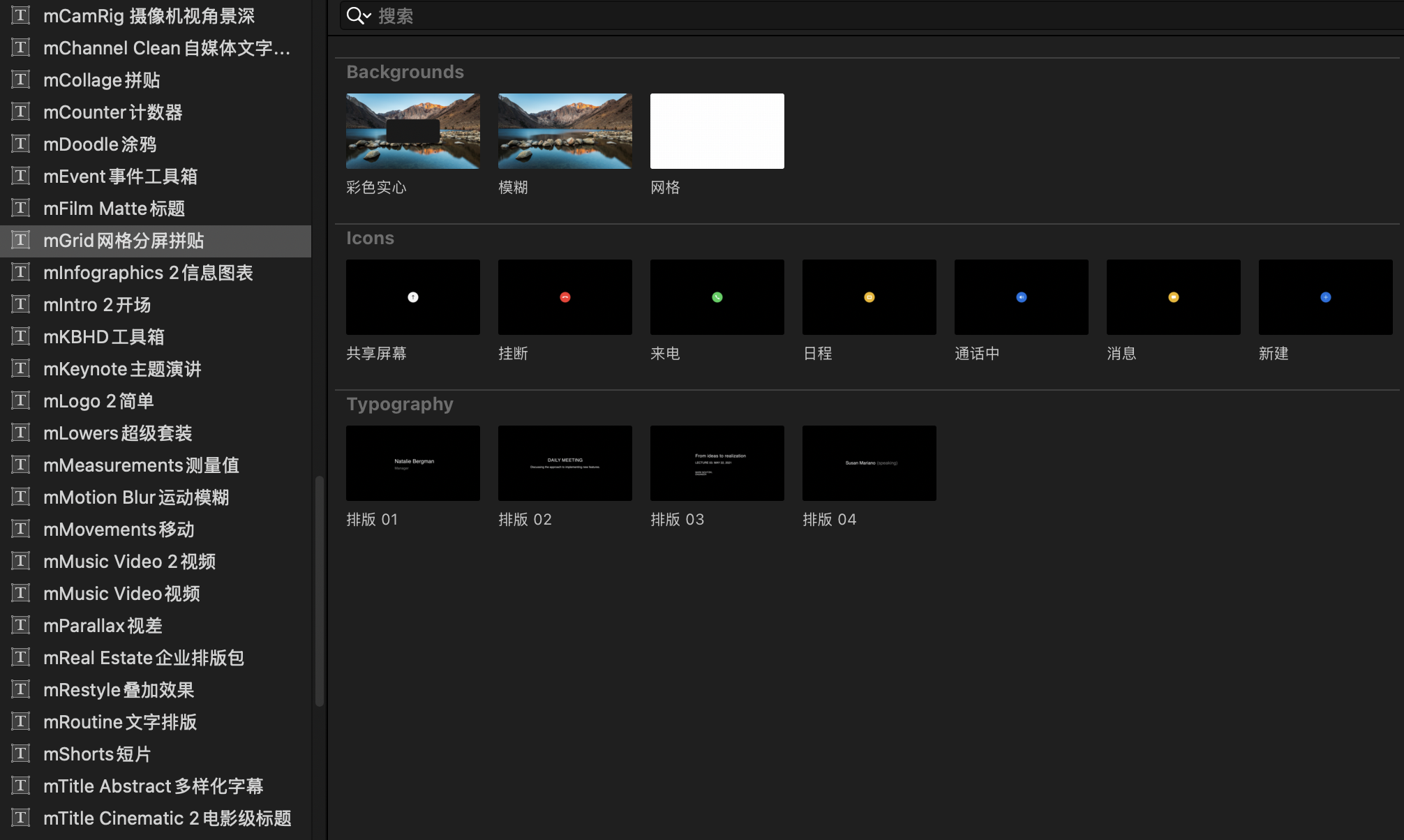
Task: Open mTitle Abstract 多样化字幕 category
Action: tap(156, 786)
